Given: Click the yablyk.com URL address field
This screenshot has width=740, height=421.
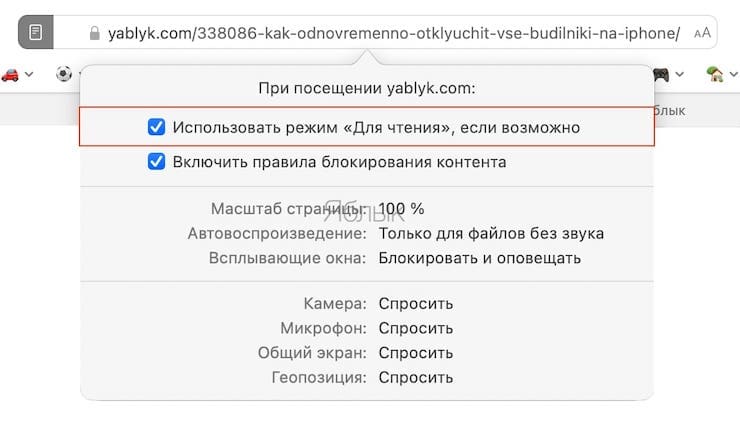Looking at the screenshot, I should click(x=394, y=33).
